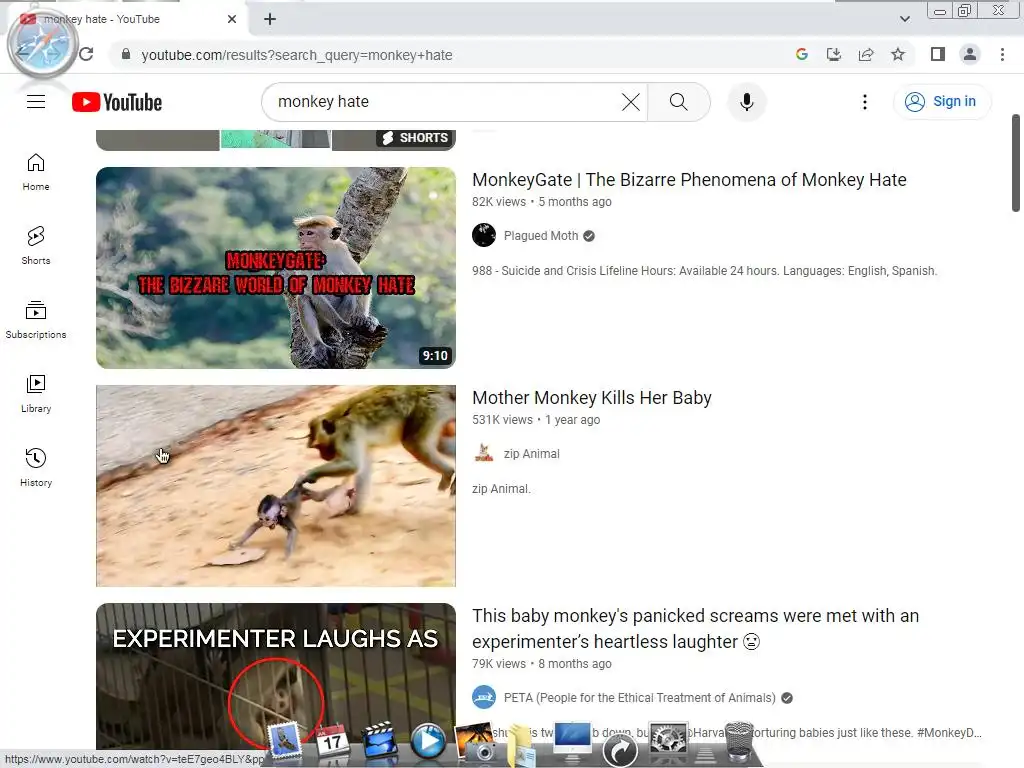Click the PETA channel avatar
This screenshot has width=1024, height=768.
coord(484,697)
